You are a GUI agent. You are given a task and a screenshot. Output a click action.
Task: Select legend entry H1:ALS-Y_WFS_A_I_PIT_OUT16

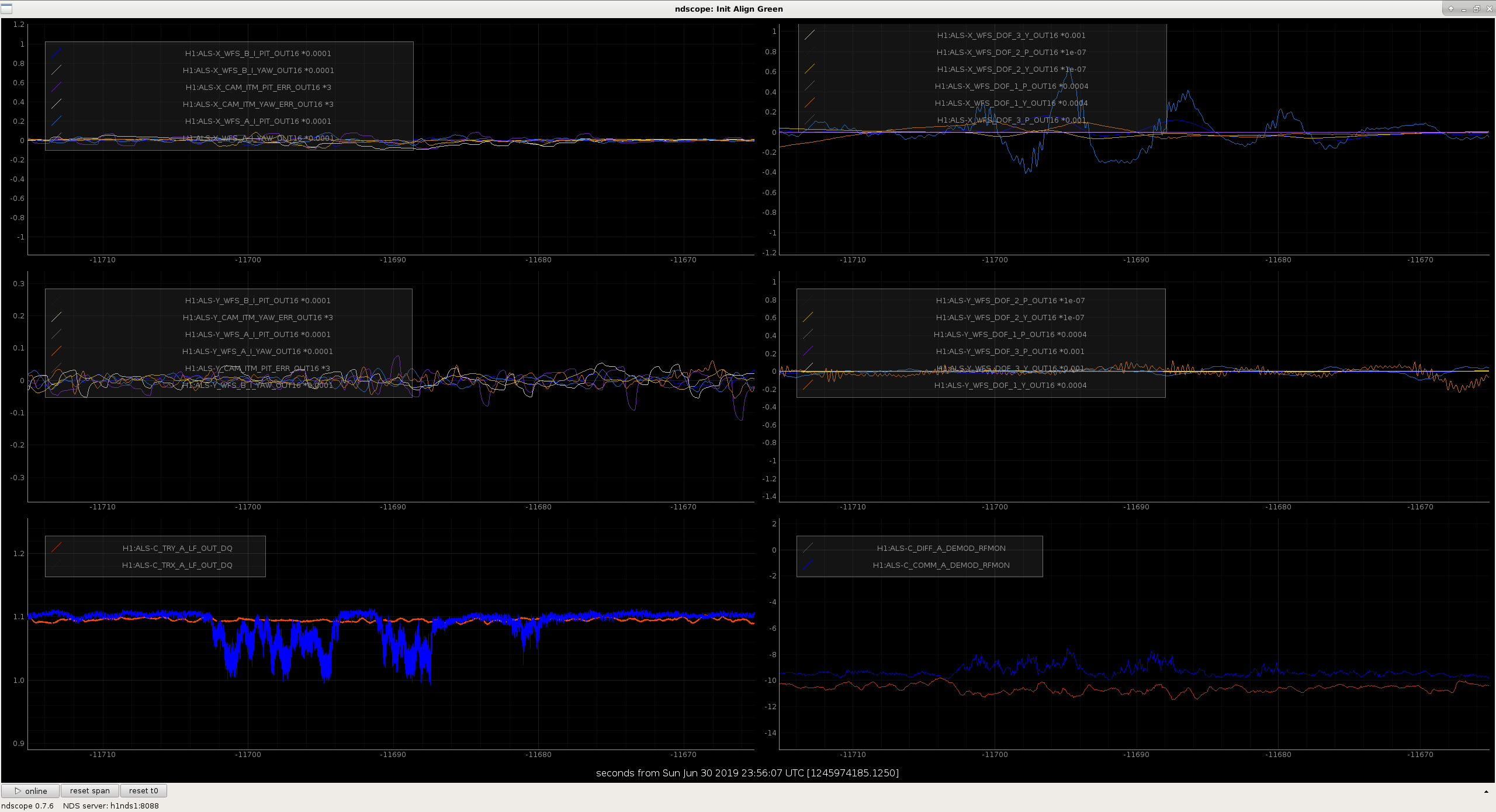click(x=258, y=335)
